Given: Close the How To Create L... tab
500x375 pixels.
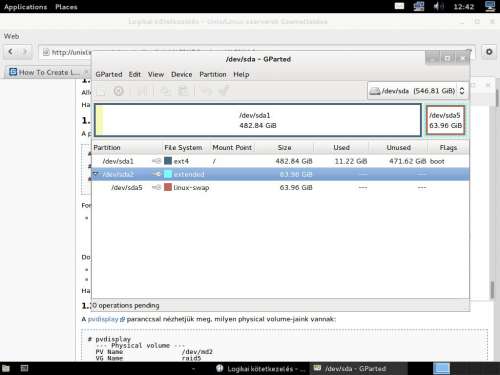Looking at the screenshot, I should 86,72.
